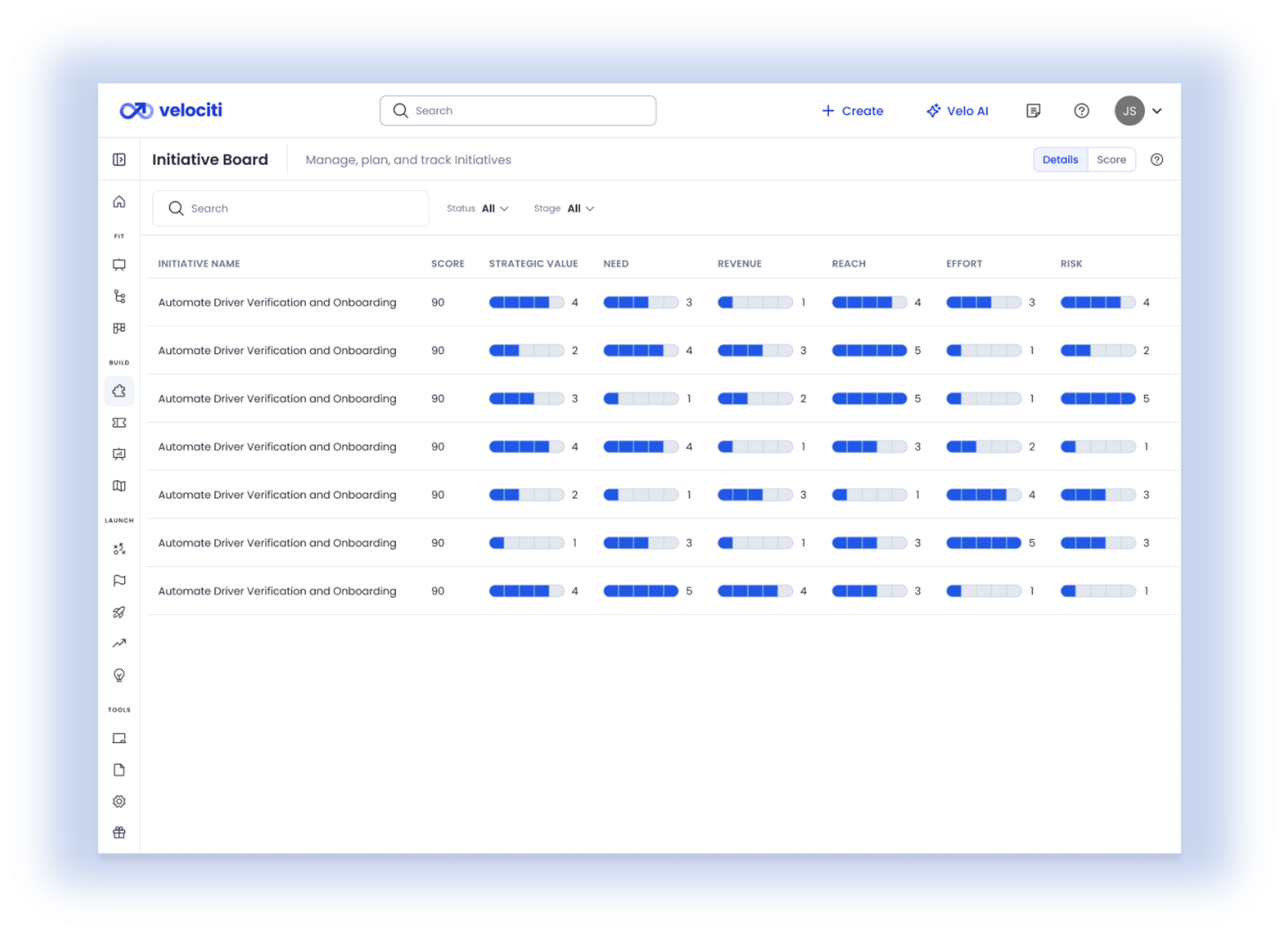Switch view to Score

[1111, 159]
